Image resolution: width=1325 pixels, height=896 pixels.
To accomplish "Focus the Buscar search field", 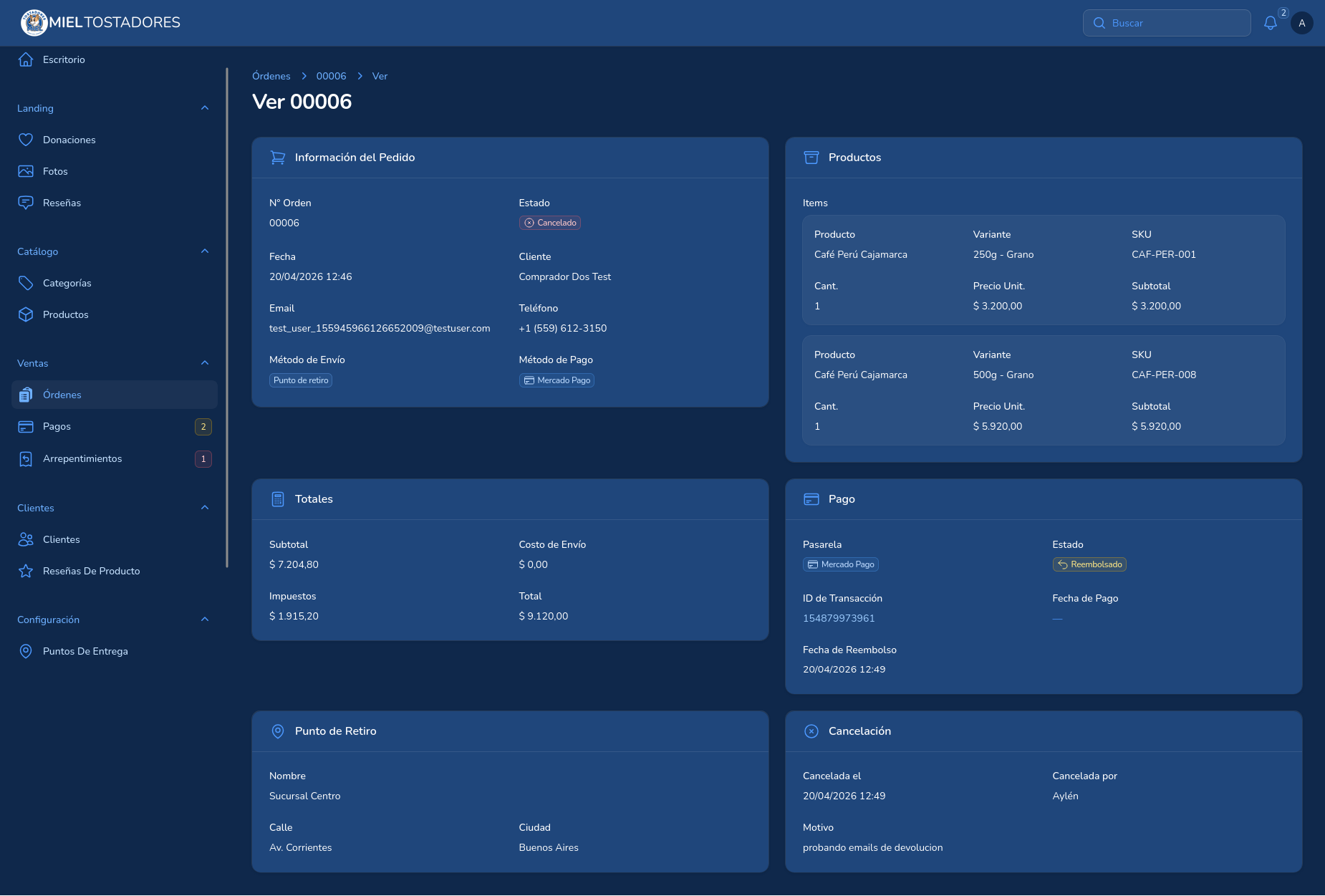I will tap(1167, 23).
